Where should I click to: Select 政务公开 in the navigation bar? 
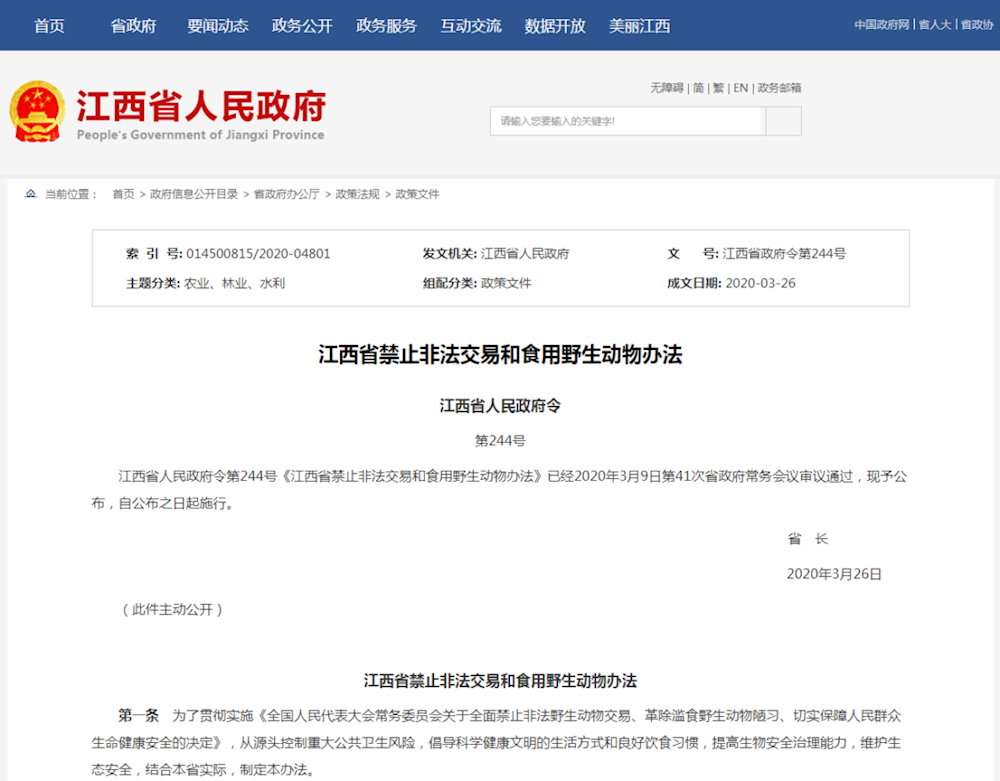[302, 26]
